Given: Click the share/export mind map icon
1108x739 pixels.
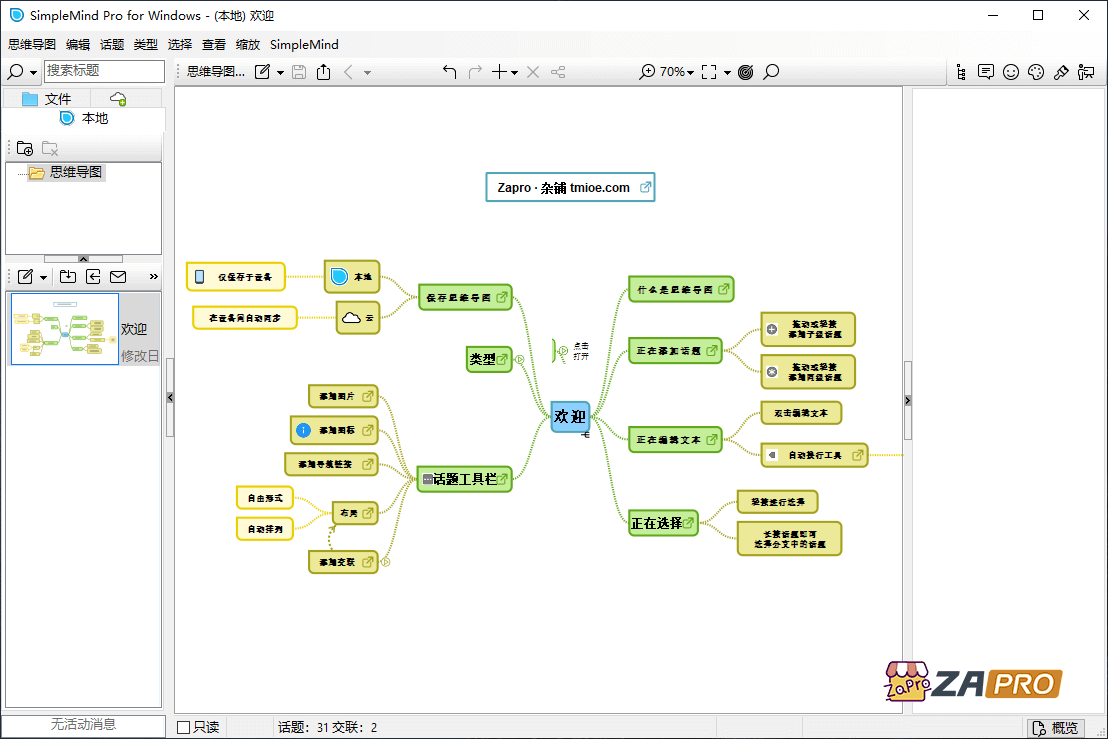Looking at the screenshot, I should (x=323, y=72).
